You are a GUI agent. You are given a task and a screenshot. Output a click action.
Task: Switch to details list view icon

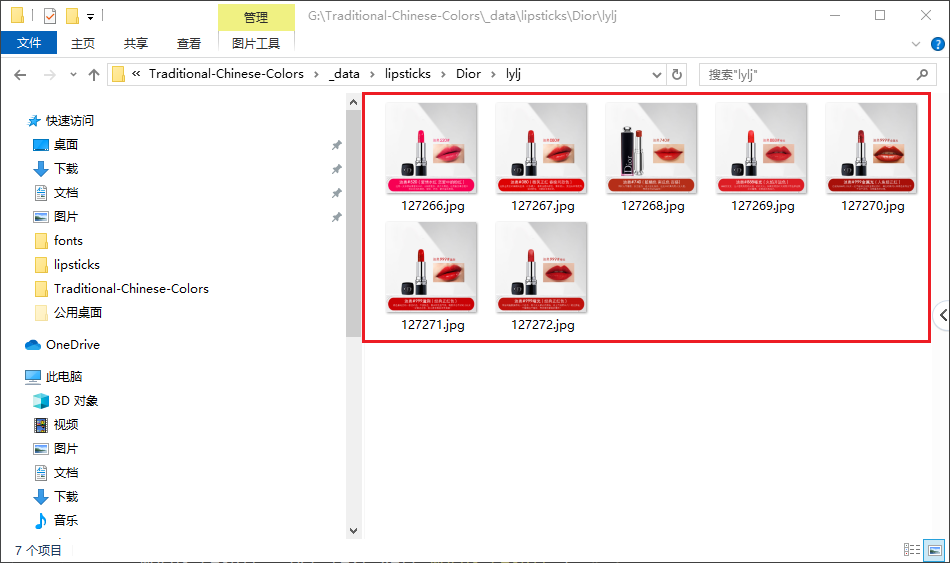911,550
